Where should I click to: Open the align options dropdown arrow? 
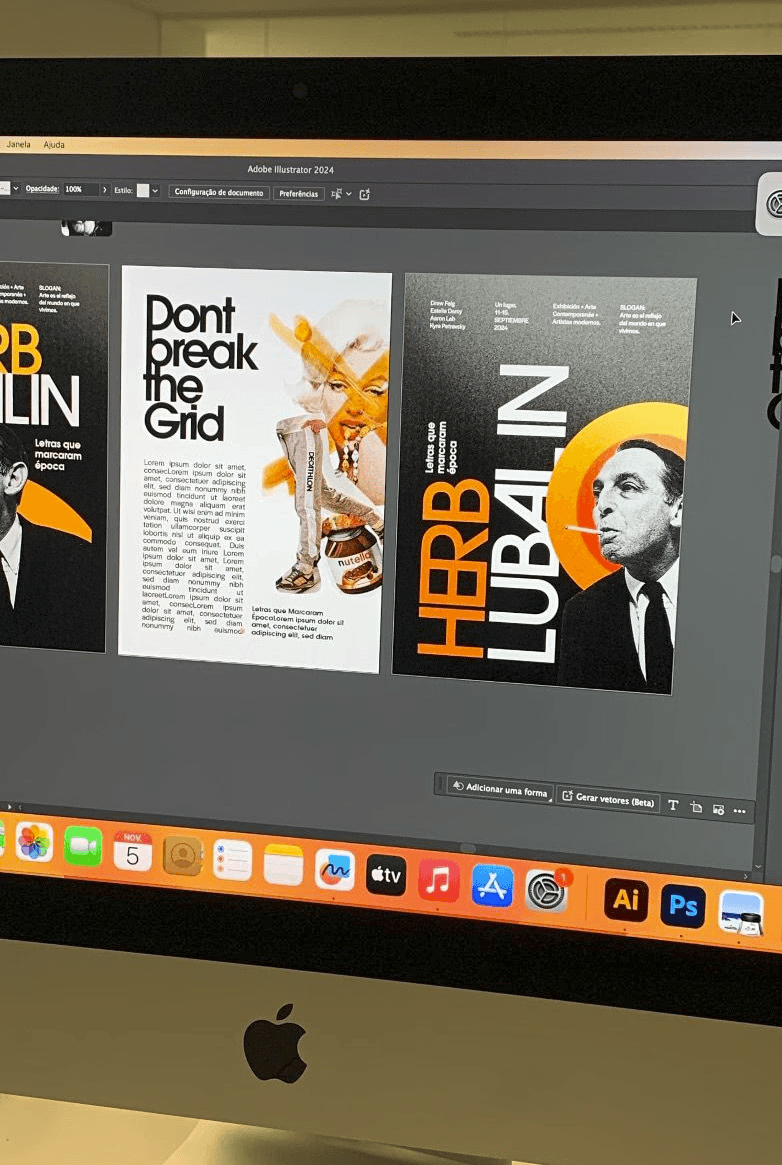tap(348, 195)
